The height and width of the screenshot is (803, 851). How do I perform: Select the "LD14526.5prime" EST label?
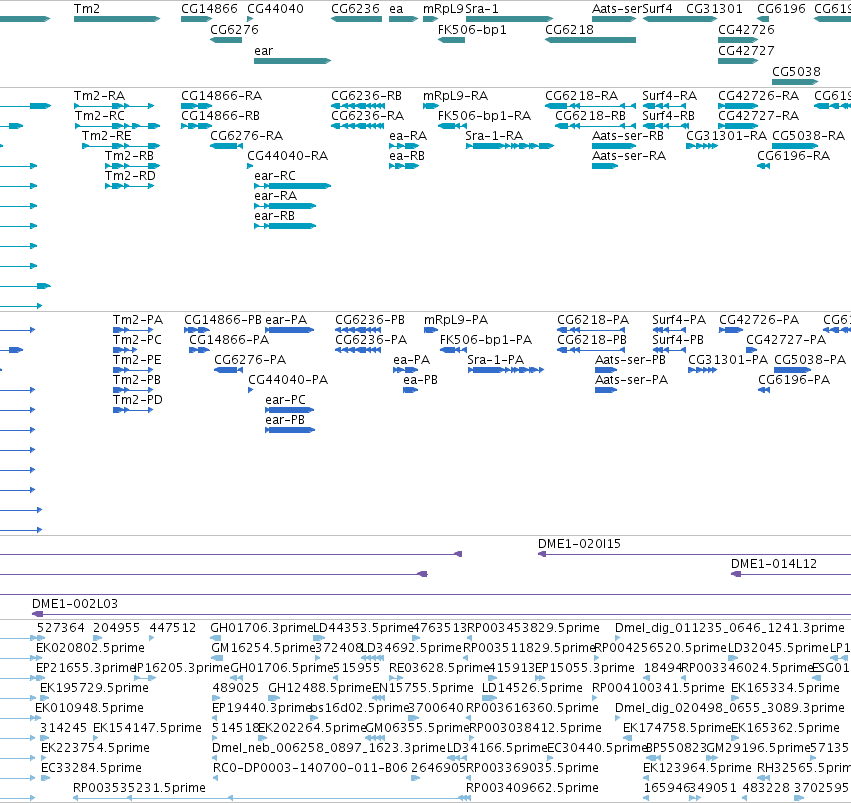tap(532, 688)
